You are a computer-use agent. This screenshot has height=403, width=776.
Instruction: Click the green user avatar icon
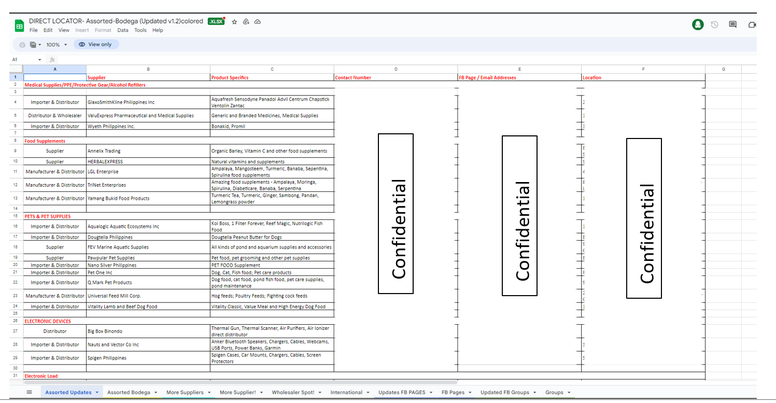(698, 24)
